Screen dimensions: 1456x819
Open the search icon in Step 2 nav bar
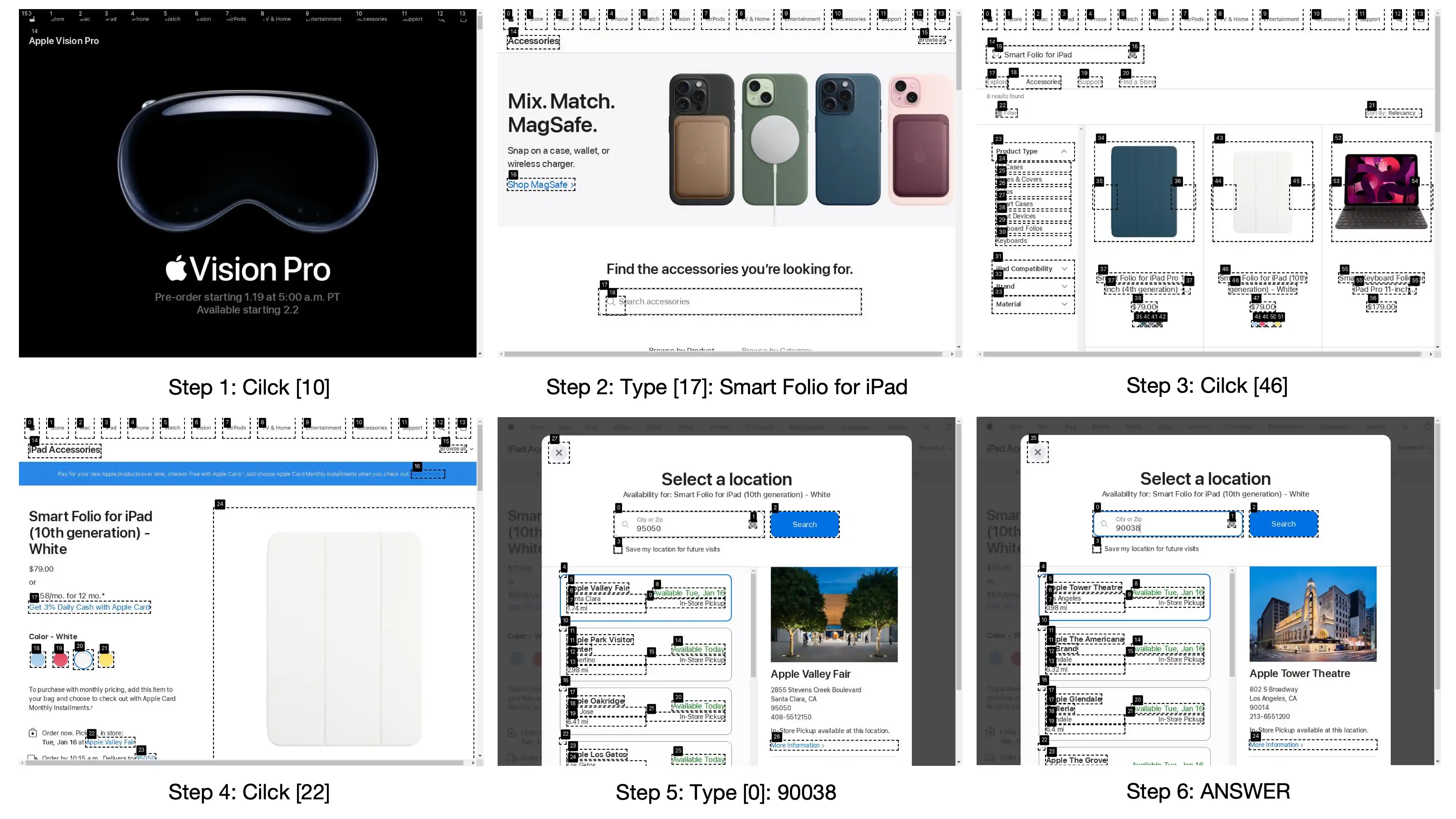(x=920, y=19)
